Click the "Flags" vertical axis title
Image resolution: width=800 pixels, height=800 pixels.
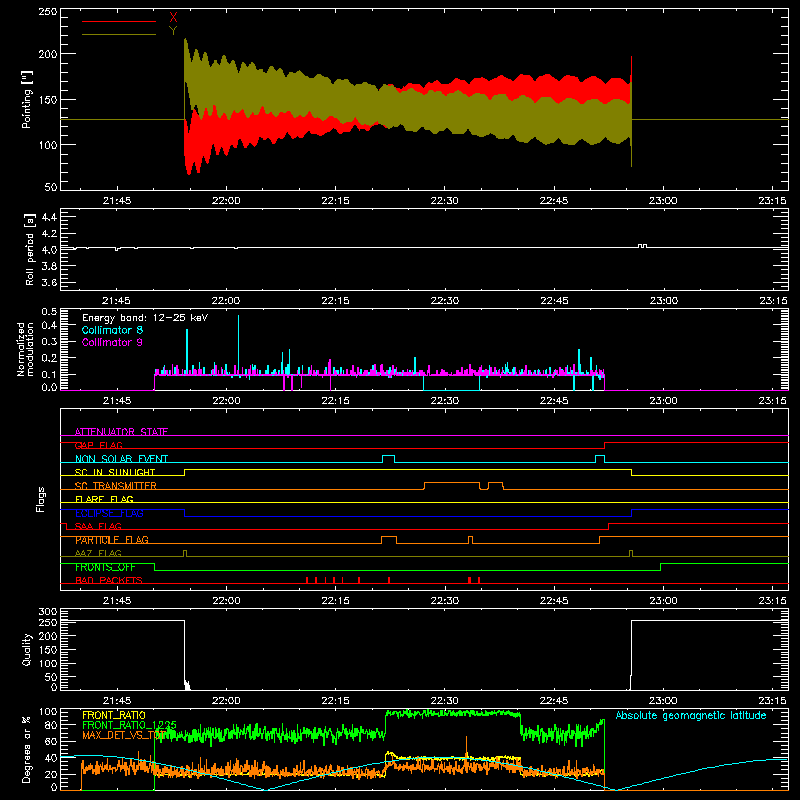(40, 499)
